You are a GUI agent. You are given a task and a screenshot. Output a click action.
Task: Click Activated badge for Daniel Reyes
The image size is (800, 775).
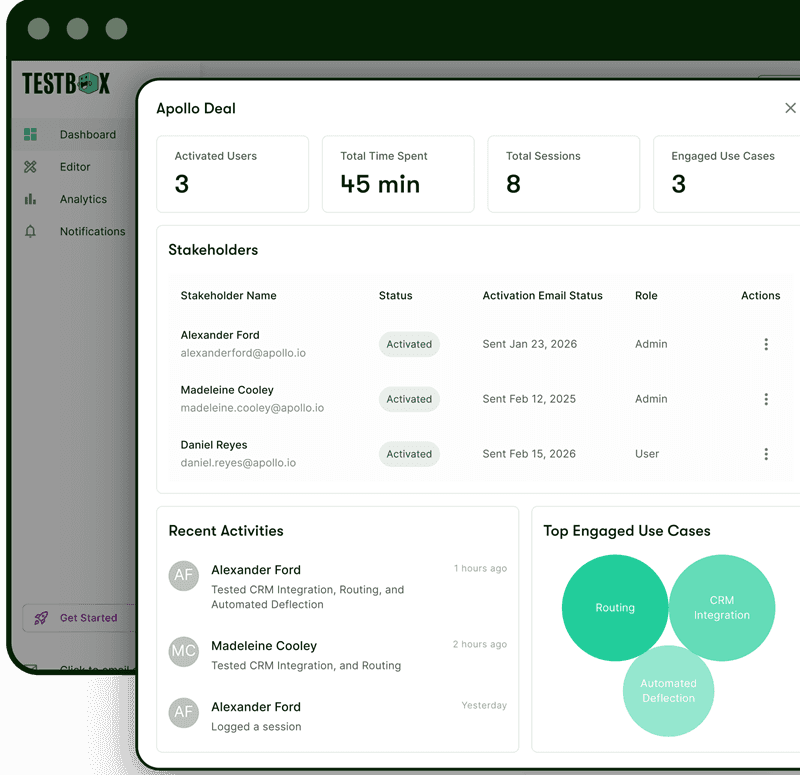409,454
